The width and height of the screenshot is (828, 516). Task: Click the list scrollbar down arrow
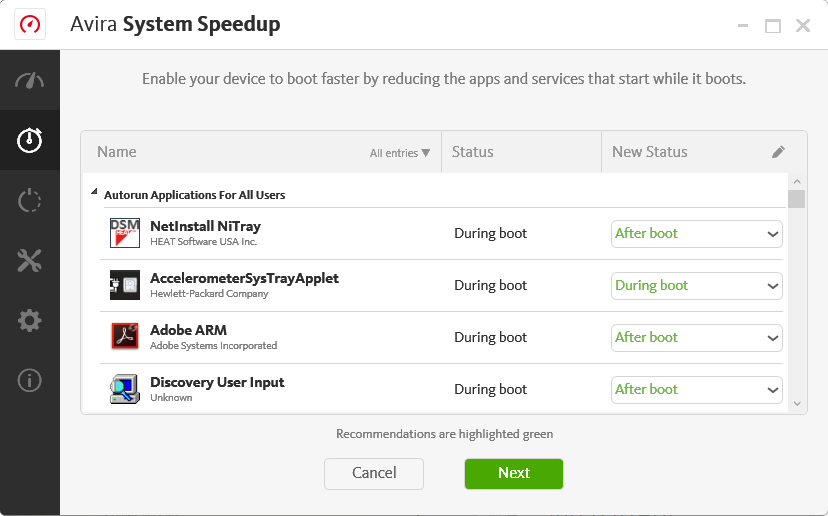pyautogui.click(x=797, y=404)
